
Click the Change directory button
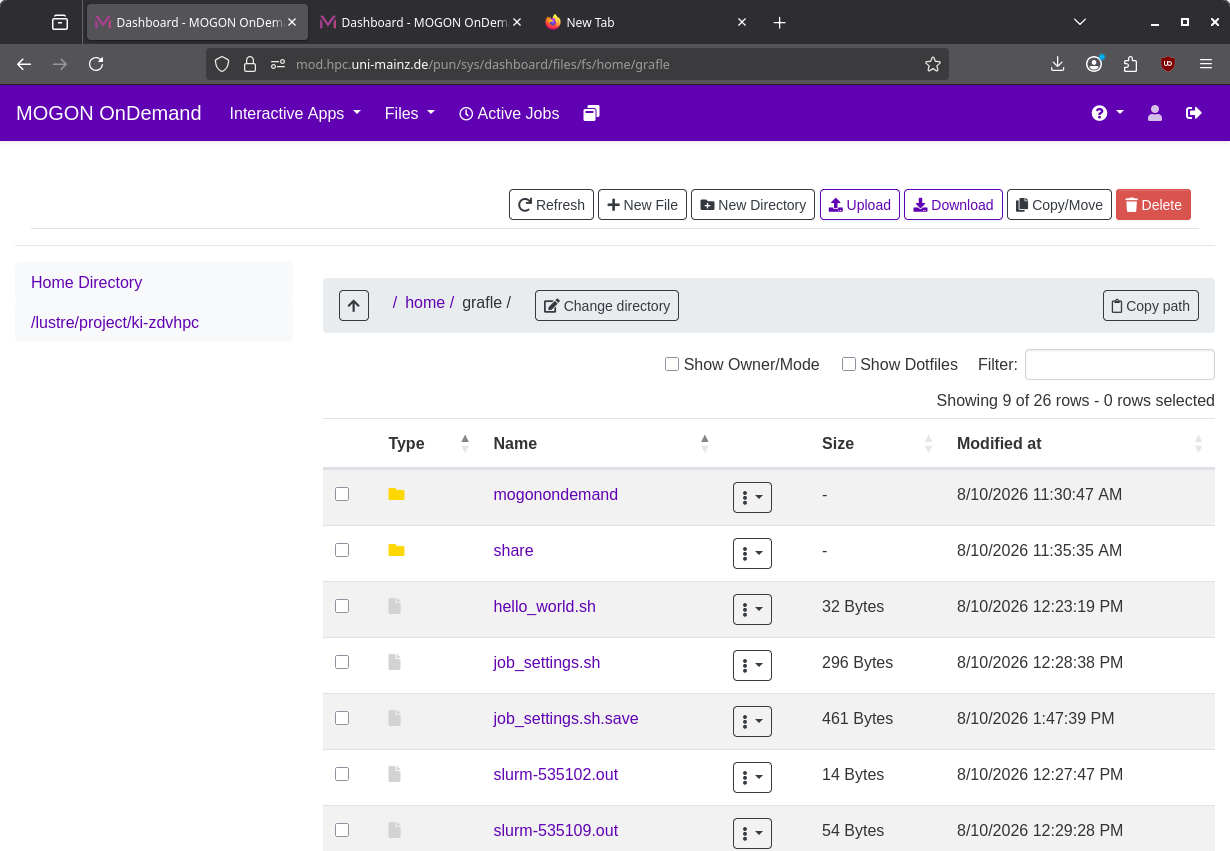tap(607, 305)
